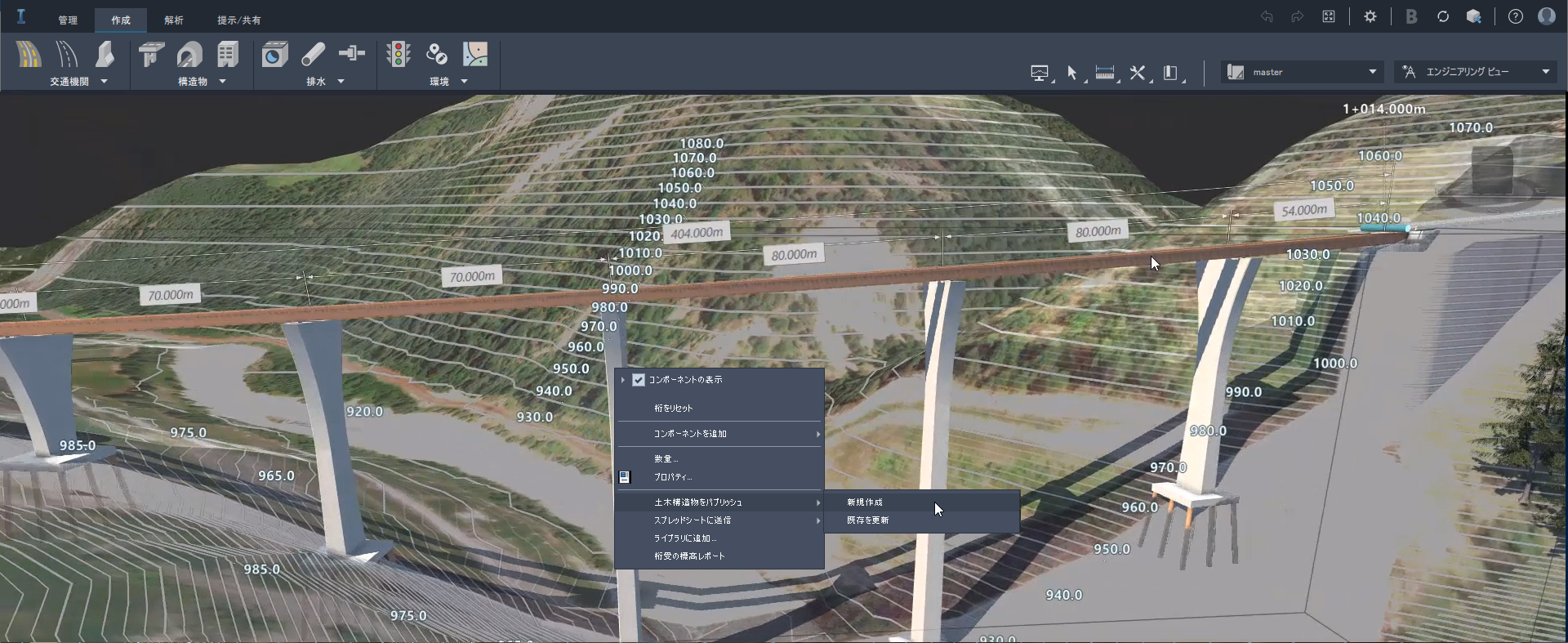Screen dimensions: 1568x643
Task: Click the shared model cube icon
Action: [x=1474, y=16]
